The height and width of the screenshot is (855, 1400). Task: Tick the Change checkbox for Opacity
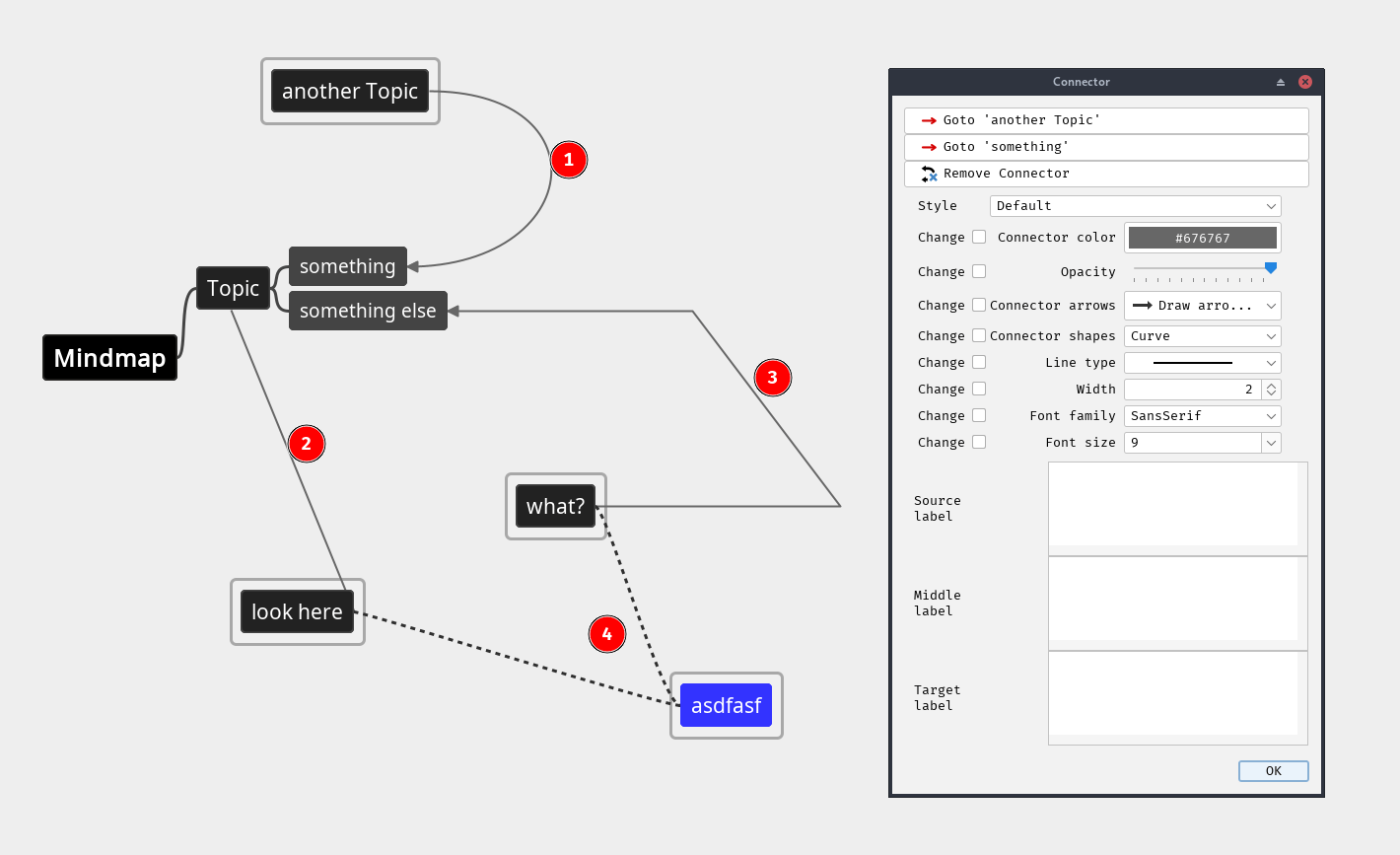click(979, 271)
